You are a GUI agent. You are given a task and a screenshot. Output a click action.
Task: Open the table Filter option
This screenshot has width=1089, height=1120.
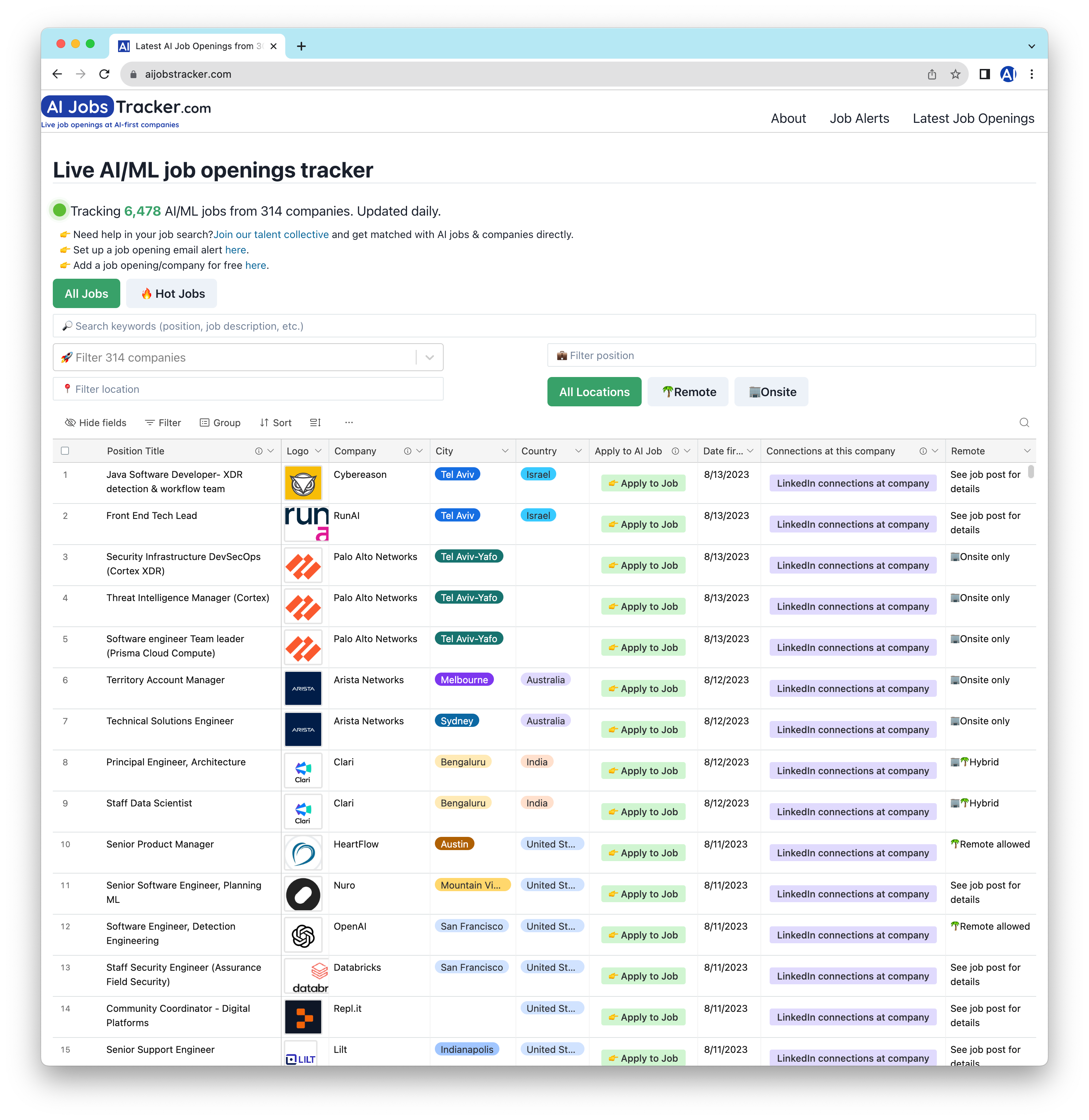tap(162, 422)
